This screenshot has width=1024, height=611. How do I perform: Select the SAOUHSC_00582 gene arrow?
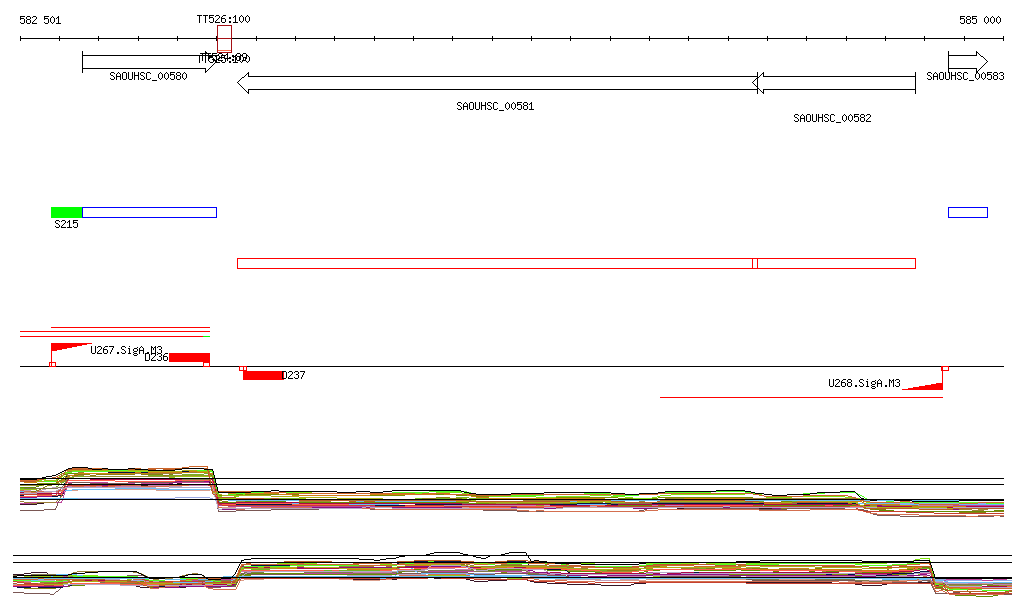[x=834, y=83]
